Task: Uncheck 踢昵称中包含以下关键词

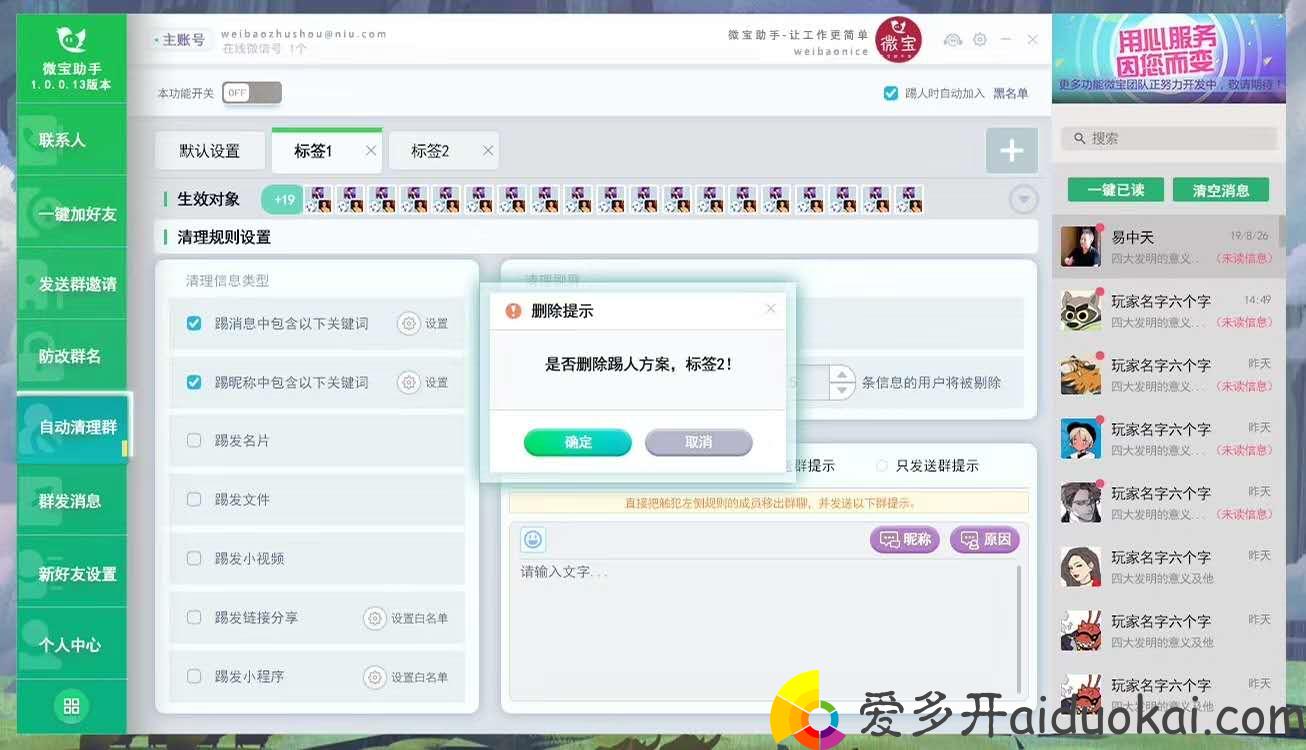Action: pyautogui.click(x=194, y=382)
